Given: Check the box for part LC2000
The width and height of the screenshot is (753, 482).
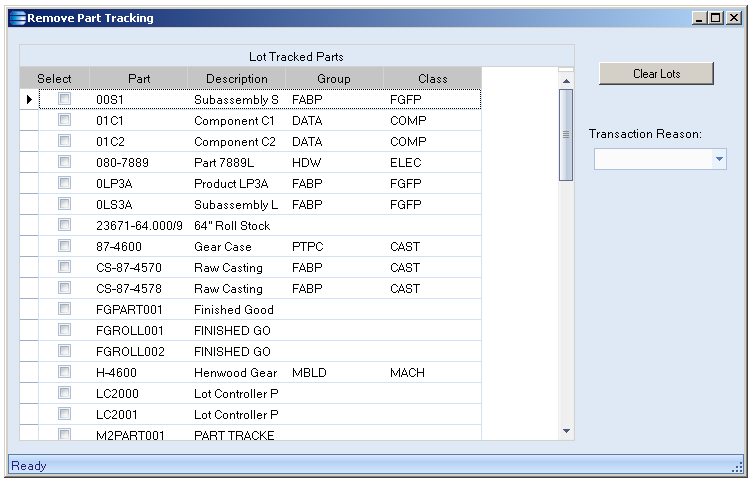Looking at the screenshot, I should (x=64, y=393).
